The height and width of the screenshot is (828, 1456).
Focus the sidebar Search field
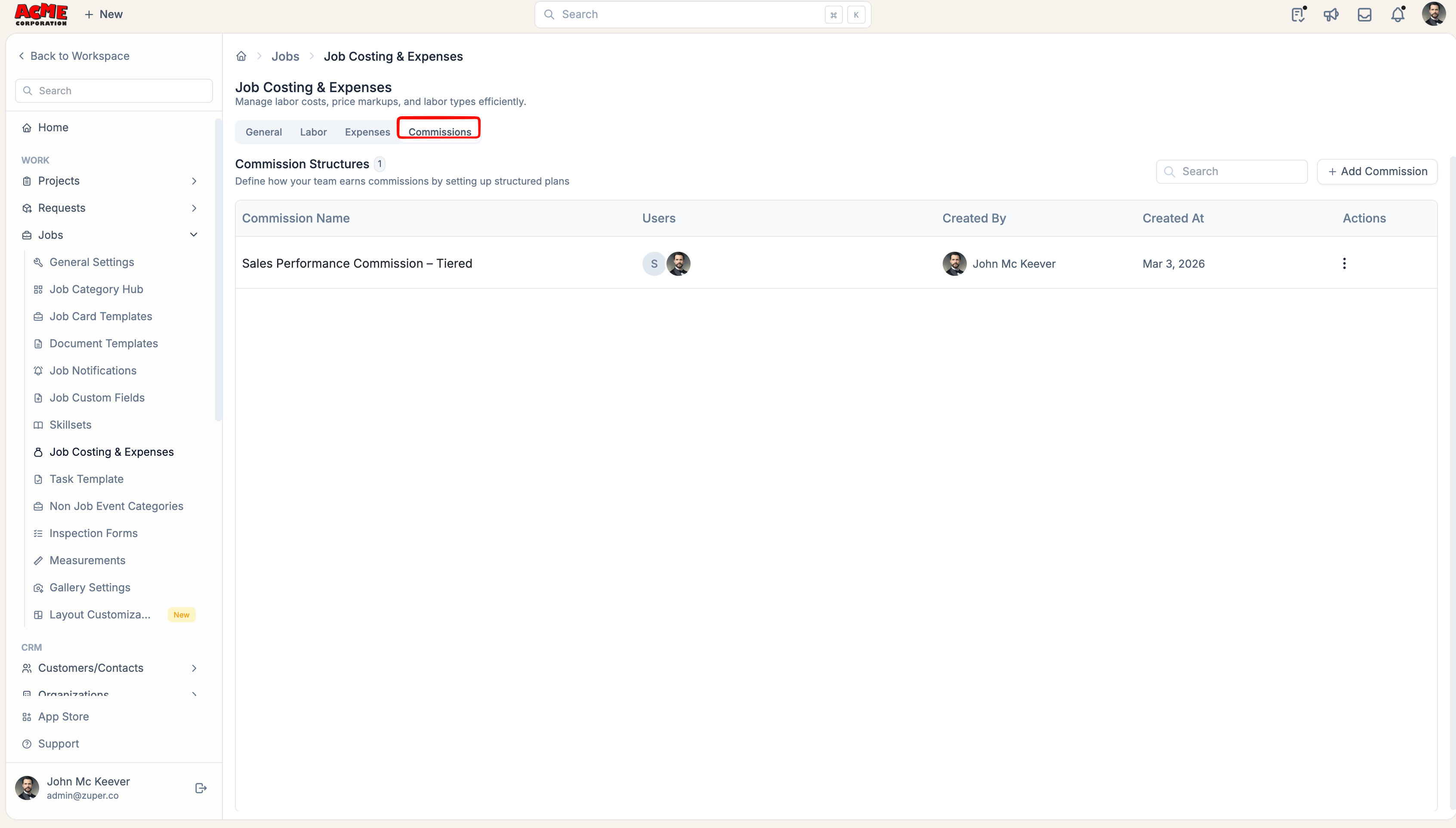click(114, 90)
